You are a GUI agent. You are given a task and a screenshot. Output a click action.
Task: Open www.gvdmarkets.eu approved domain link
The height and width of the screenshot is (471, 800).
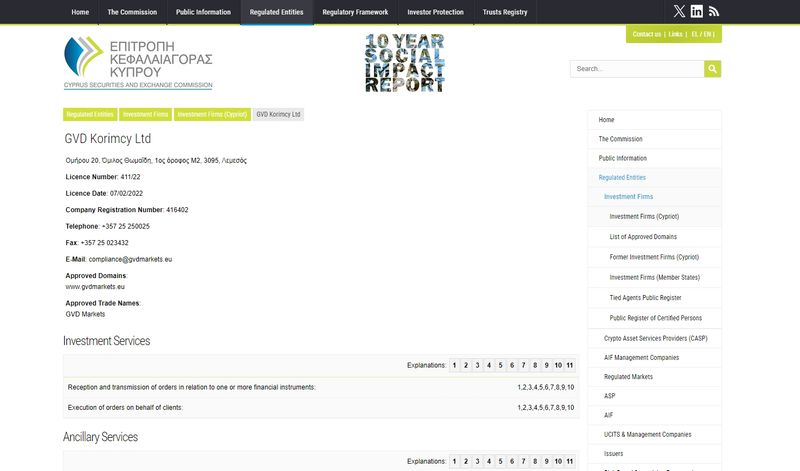pos(95,287)
